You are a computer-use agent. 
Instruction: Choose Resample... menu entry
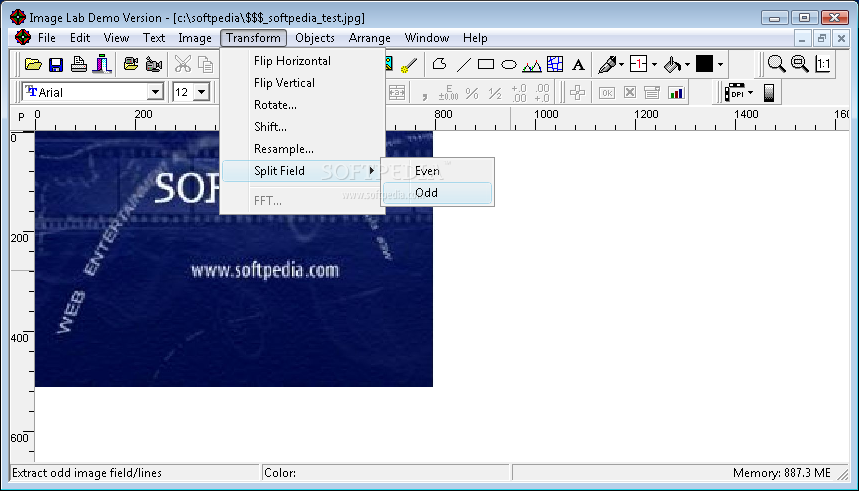click(303, 149)
